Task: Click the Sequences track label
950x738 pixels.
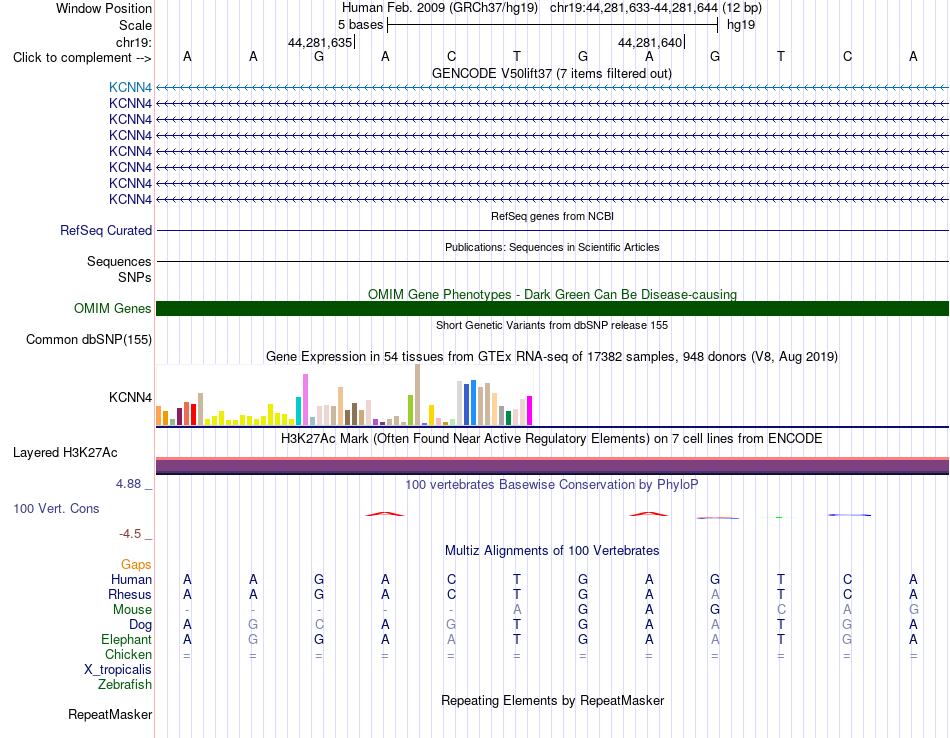Action: [119, 261]
